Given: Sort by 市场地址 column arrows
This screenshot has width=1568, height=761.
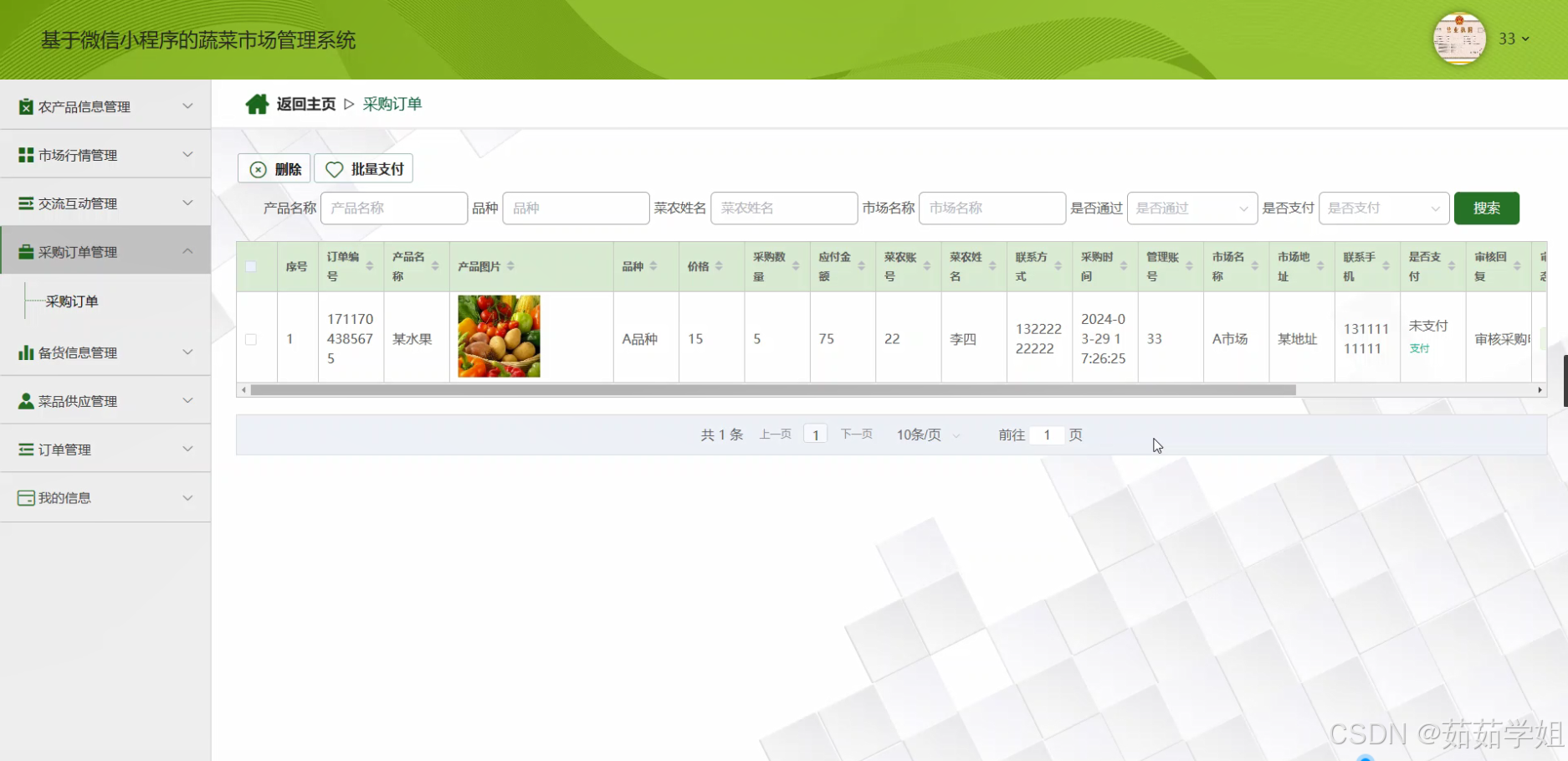Looking at the screenshot, I should point(1320,266).
